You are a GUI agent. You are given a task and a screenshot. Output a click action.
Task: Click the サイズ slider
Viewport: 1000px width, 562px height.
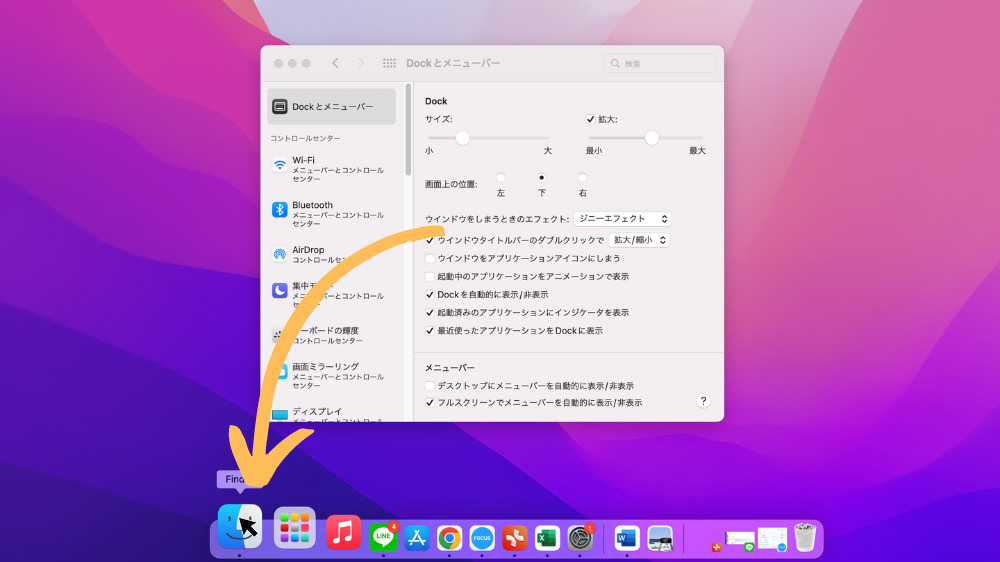489,138
